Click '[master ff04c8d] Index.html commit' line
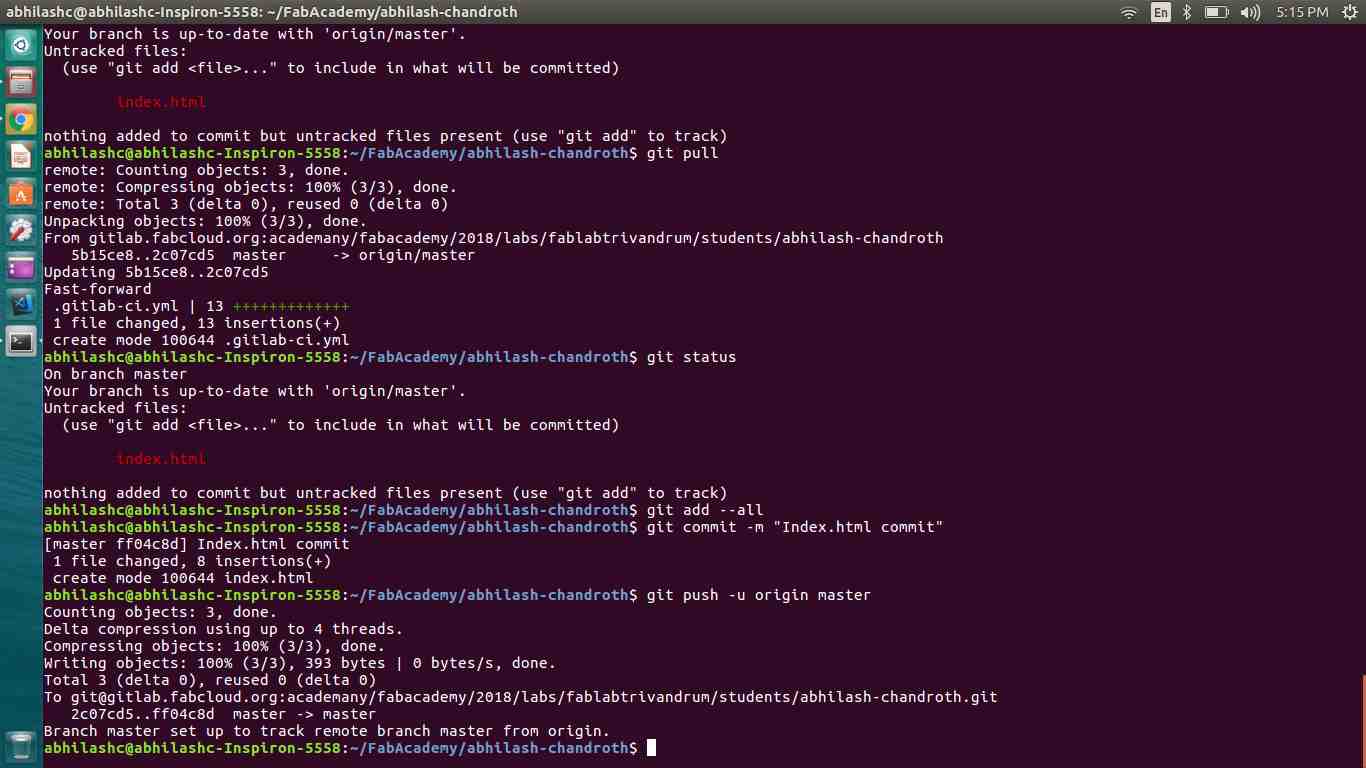 (x=196, y=544)
